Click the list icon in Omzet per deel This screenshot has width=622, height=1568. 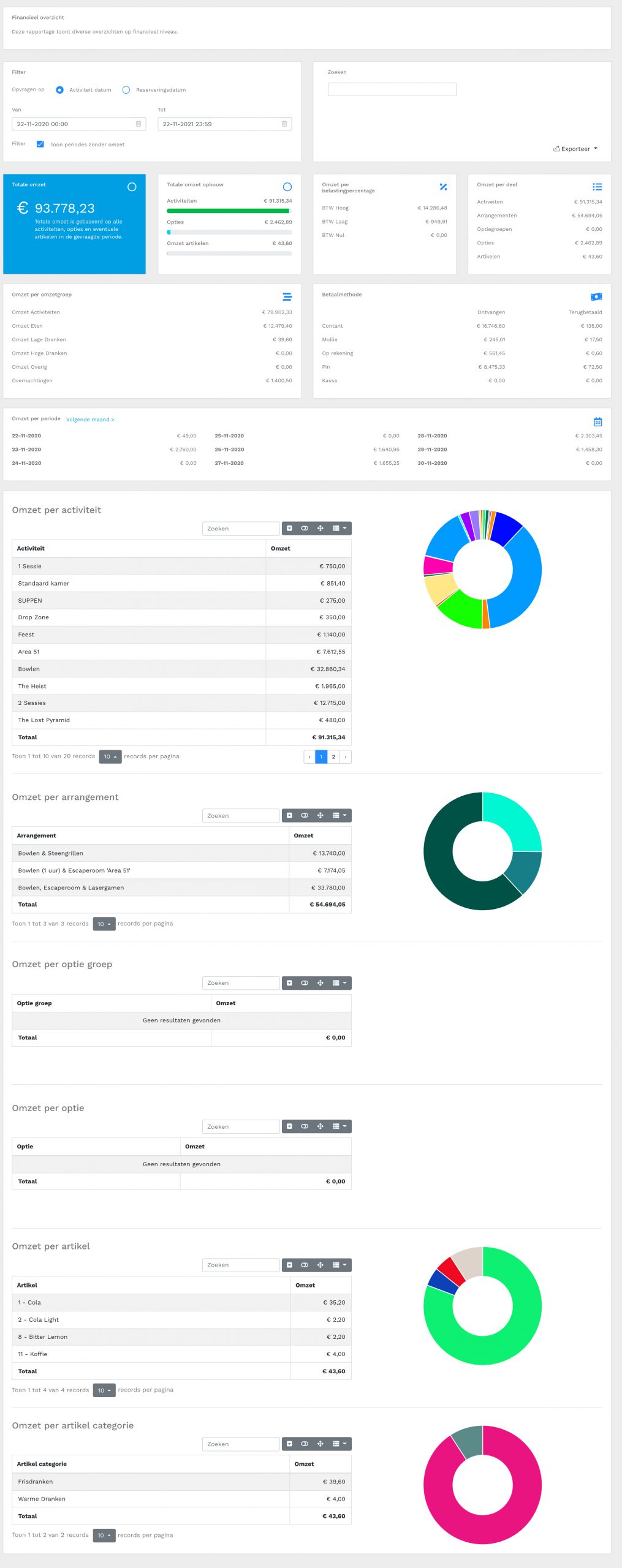tap(597, 187)
